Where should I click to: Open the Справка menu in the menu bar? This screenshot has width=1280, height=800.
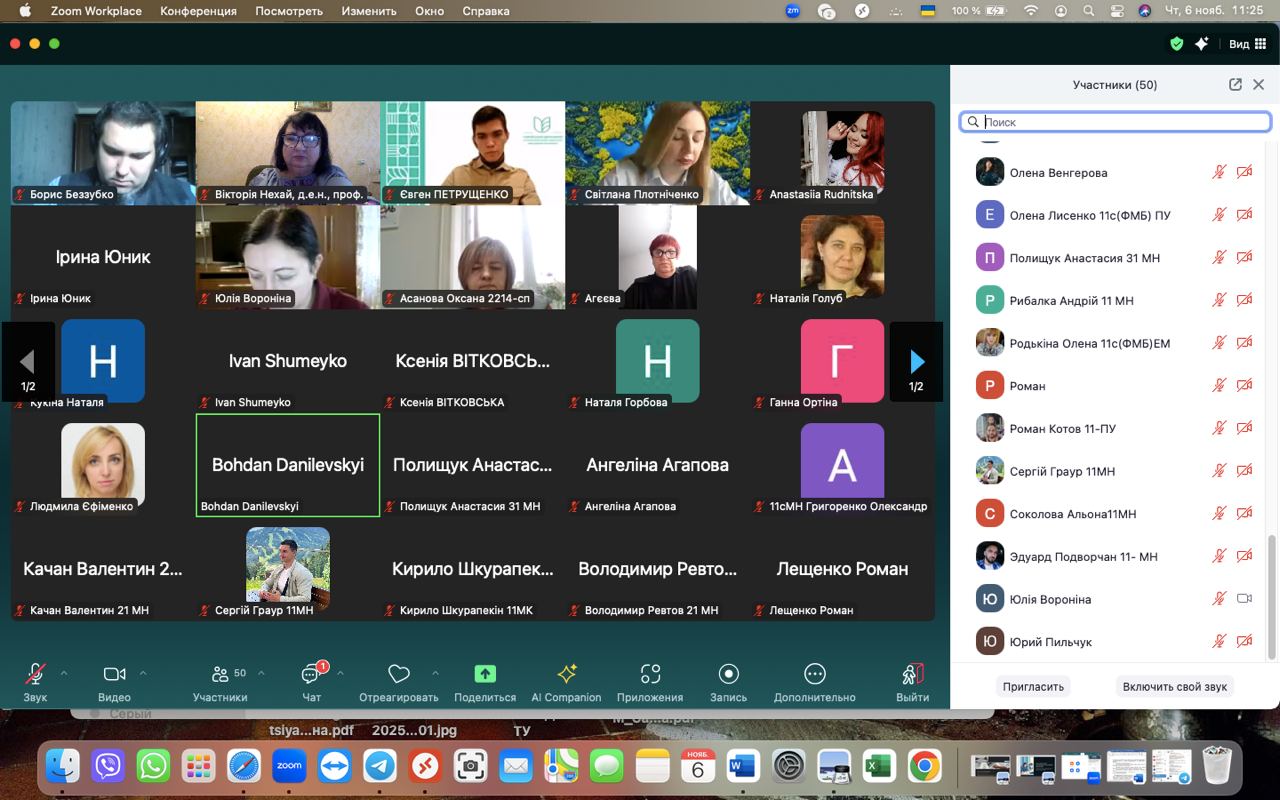[486, 11]
